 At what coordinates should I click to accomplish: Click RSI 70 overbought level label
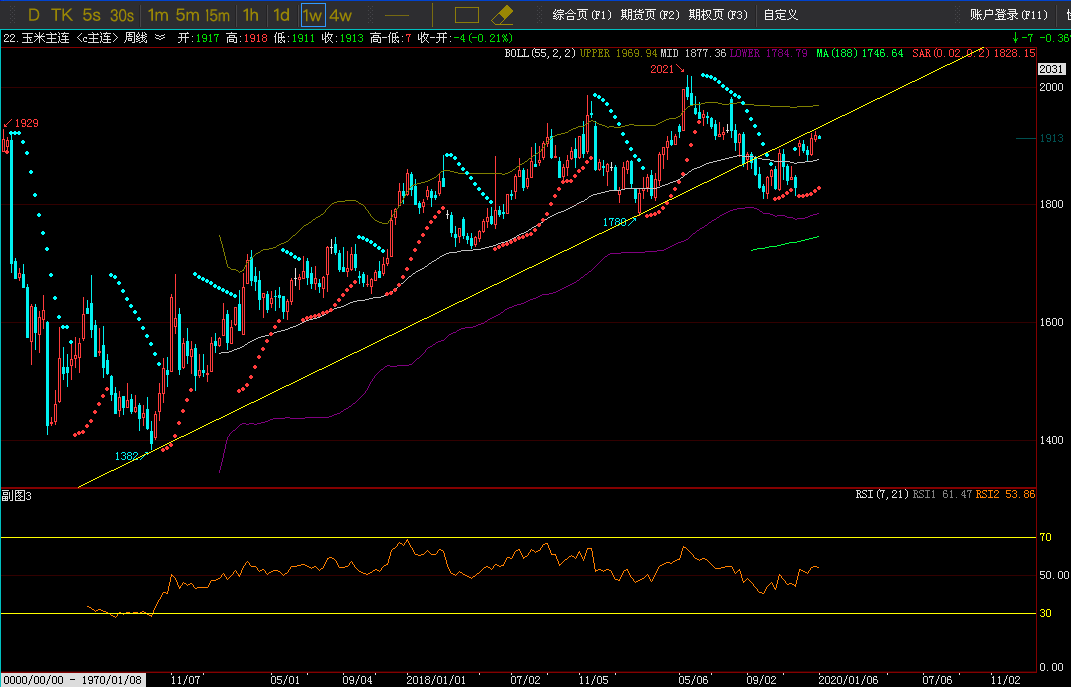[1045, 537]
